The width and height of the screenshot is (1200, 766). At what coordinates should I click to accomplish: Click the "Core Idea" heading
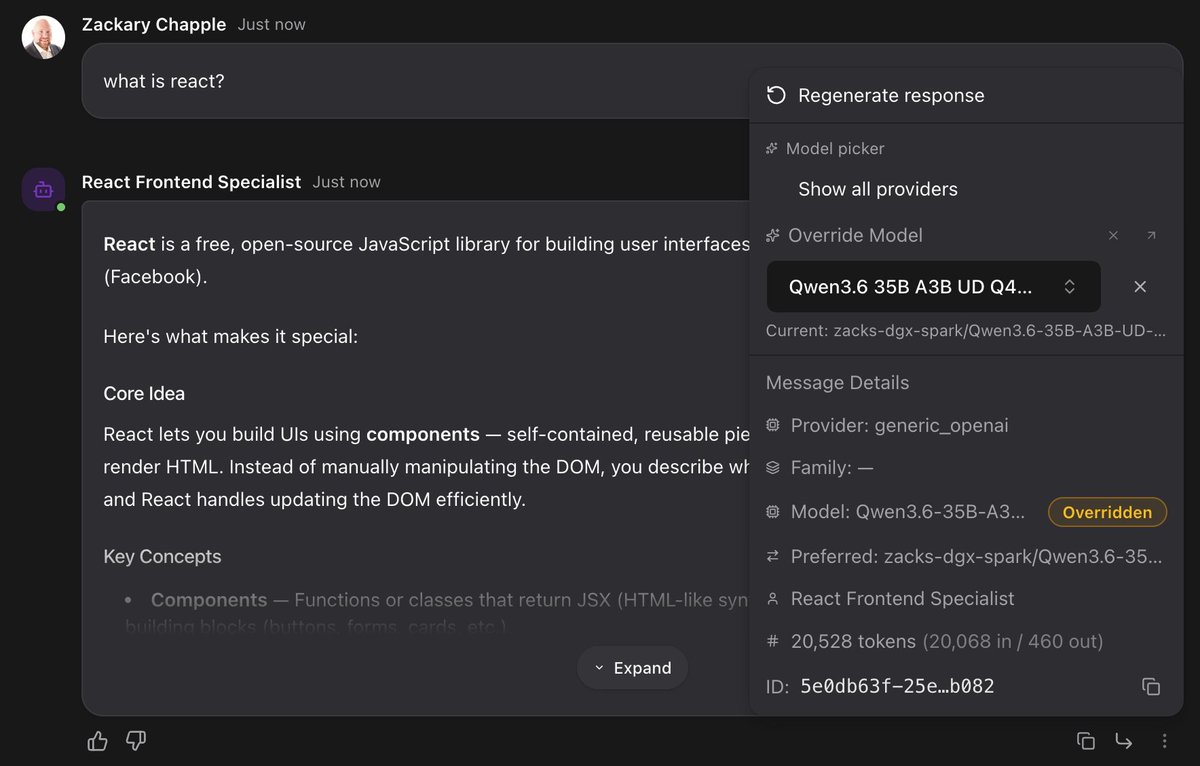144,394
